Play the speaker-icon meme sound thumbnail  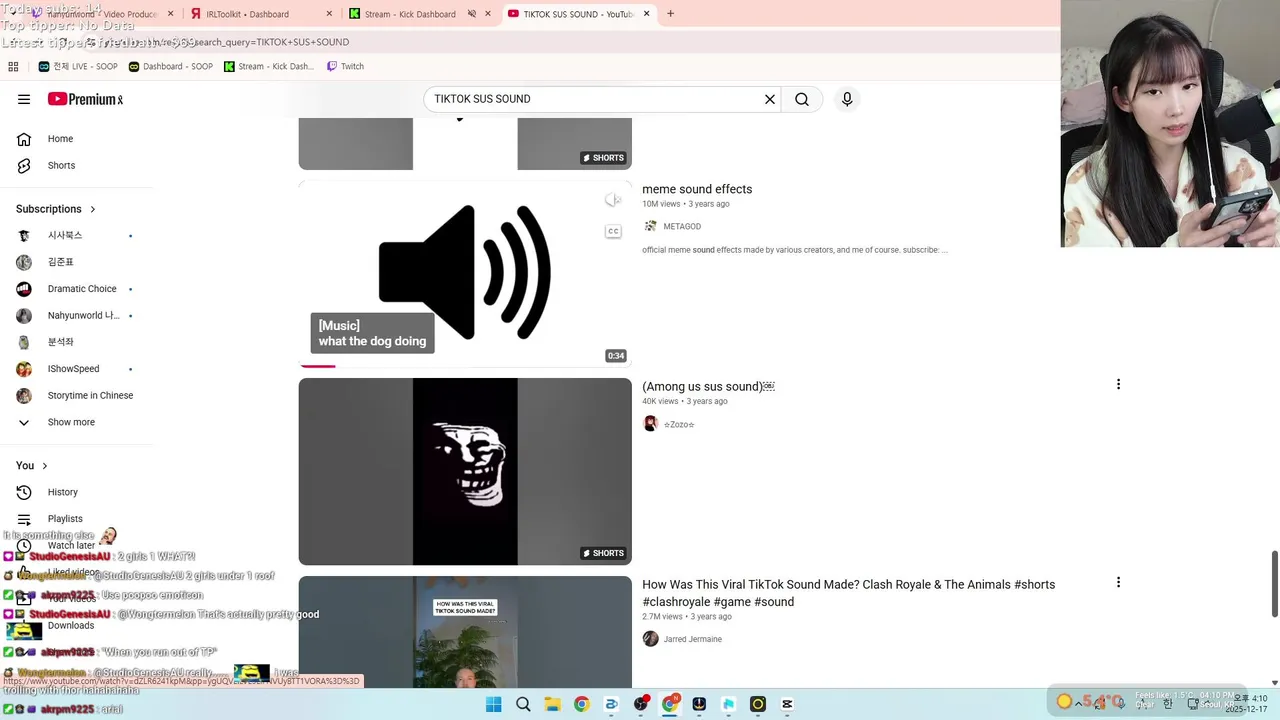coord(465,274)
